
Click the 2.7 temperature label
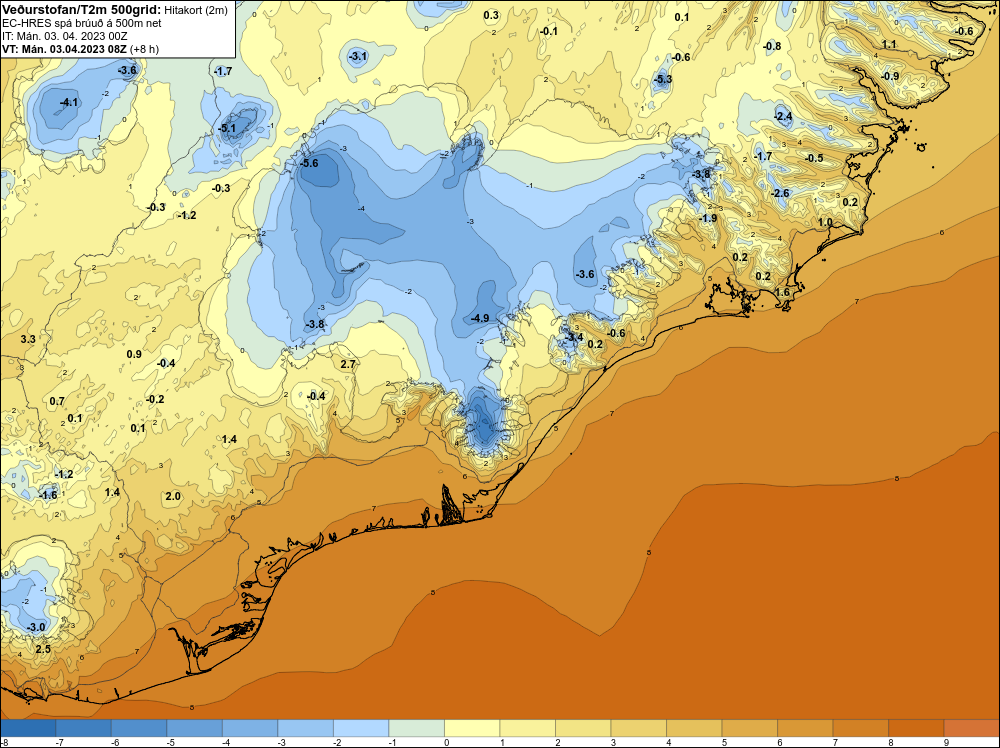click(348, 364)
